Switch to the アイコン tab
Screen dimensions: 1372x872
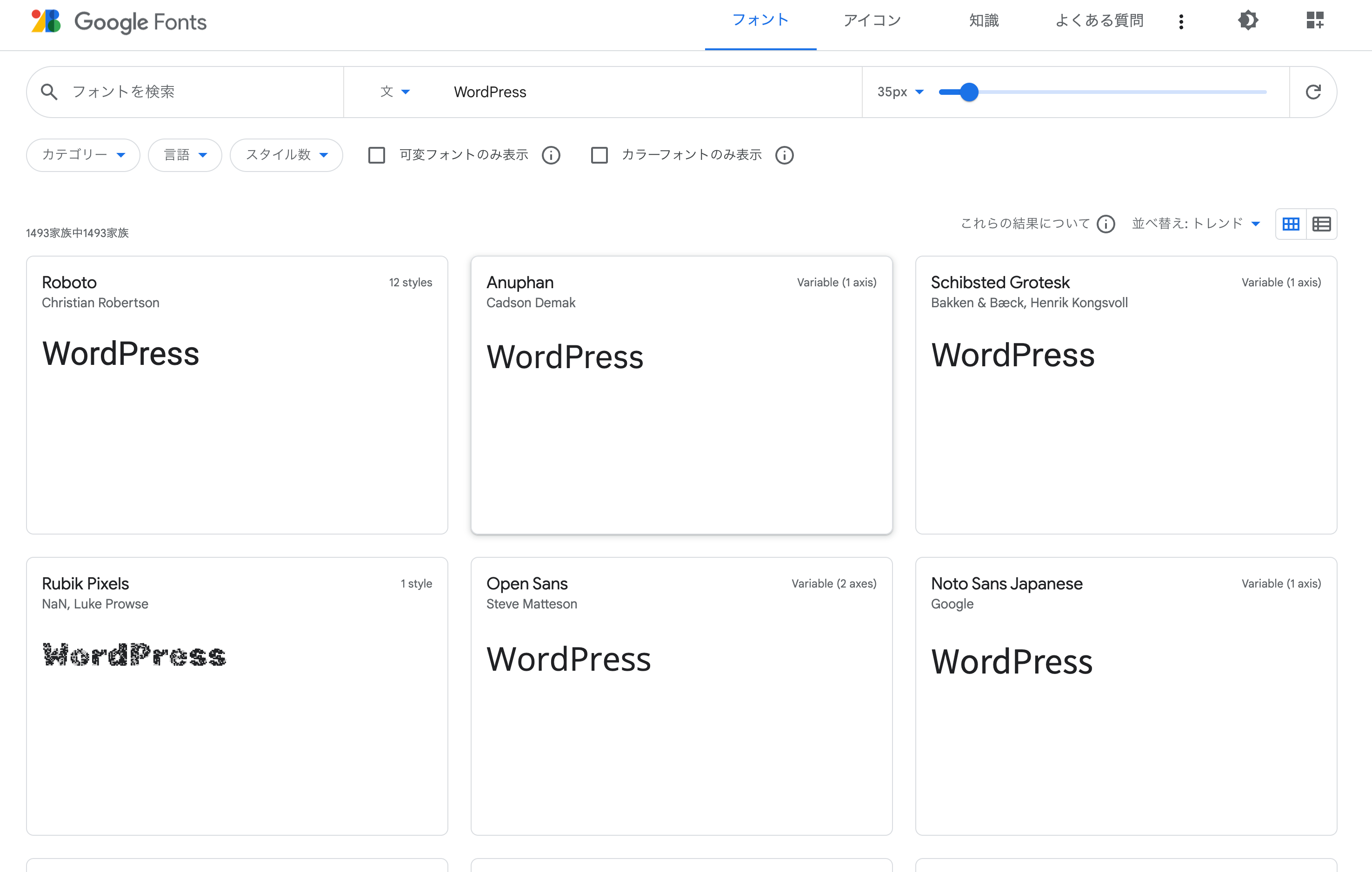[872, 20]
